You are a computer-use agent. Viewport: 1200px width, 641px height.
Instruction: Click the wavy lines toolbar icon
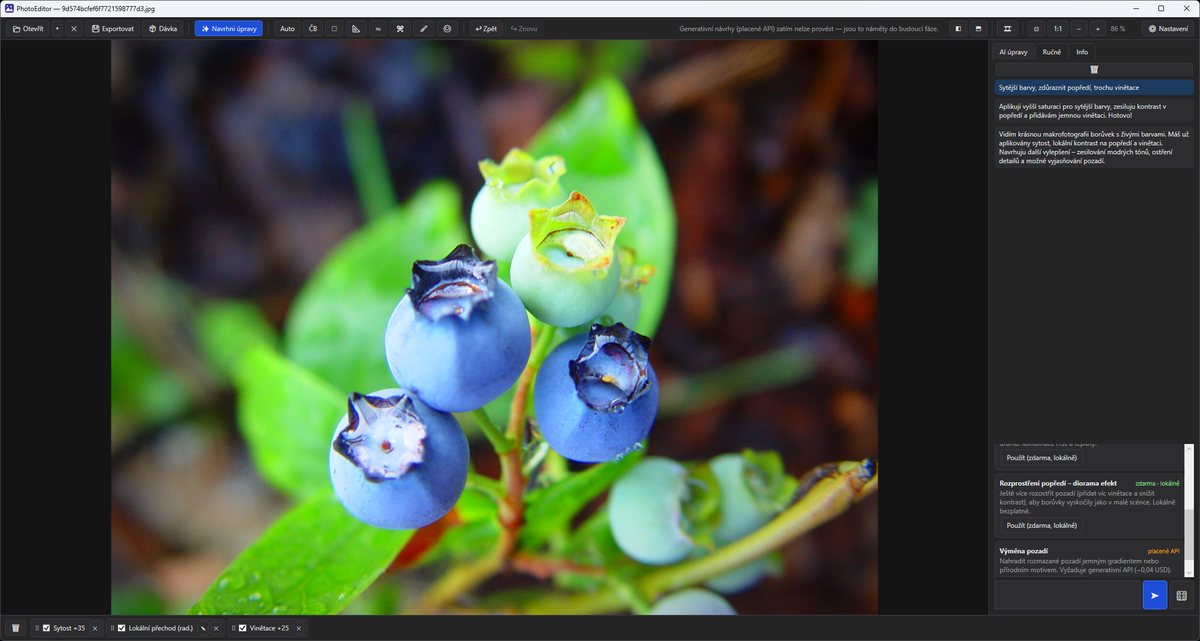(379, 29)
